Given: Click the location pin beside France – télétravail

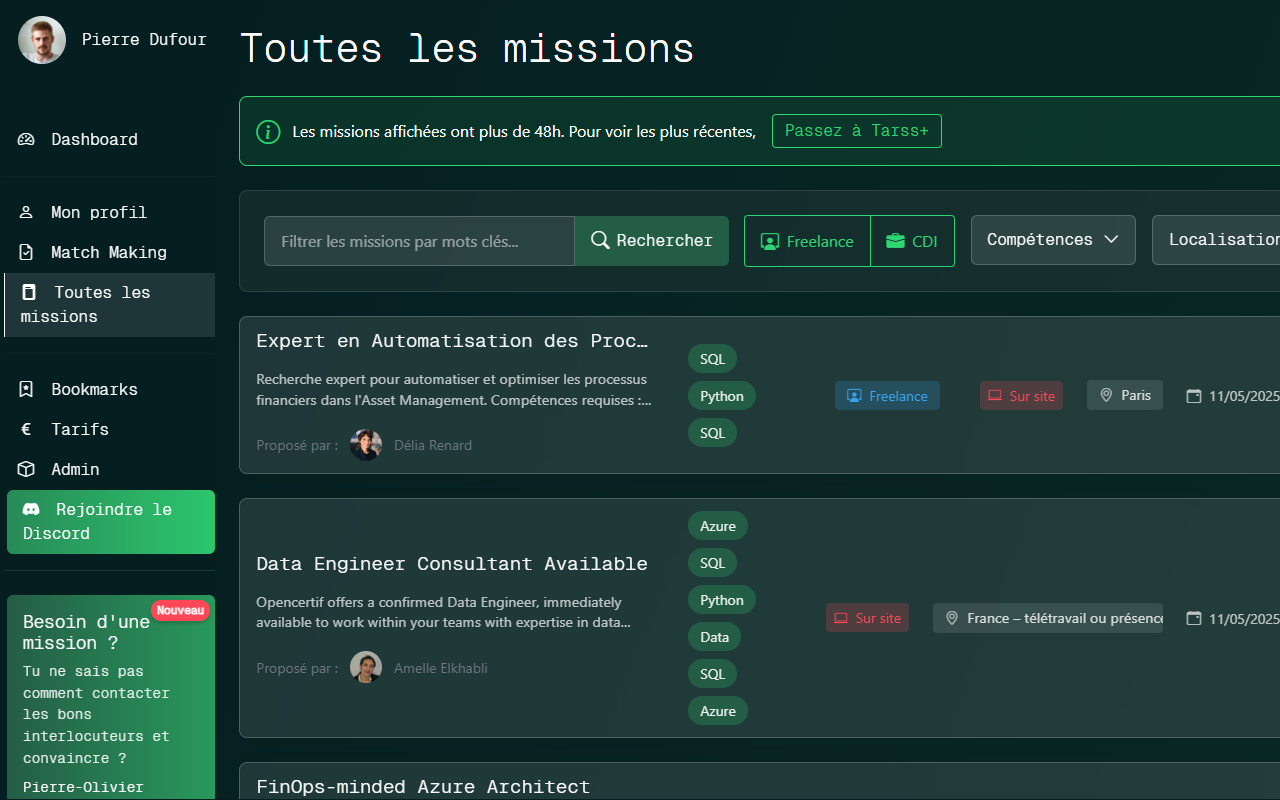Looking at the screenshot, I should coord(952,618).
